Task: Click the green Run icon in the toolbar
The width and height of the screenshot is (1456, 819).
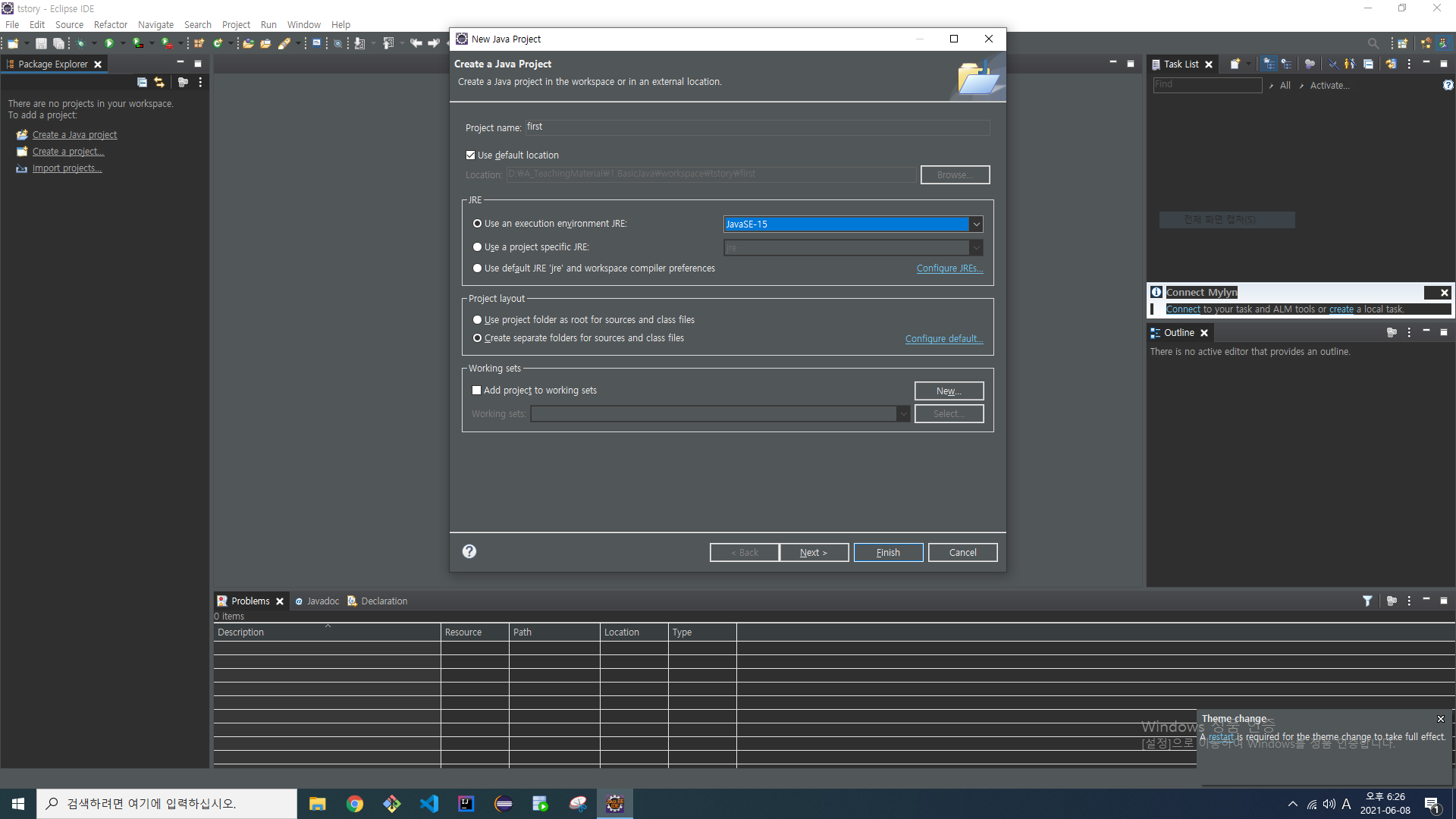Action: (x=109, y=43)
